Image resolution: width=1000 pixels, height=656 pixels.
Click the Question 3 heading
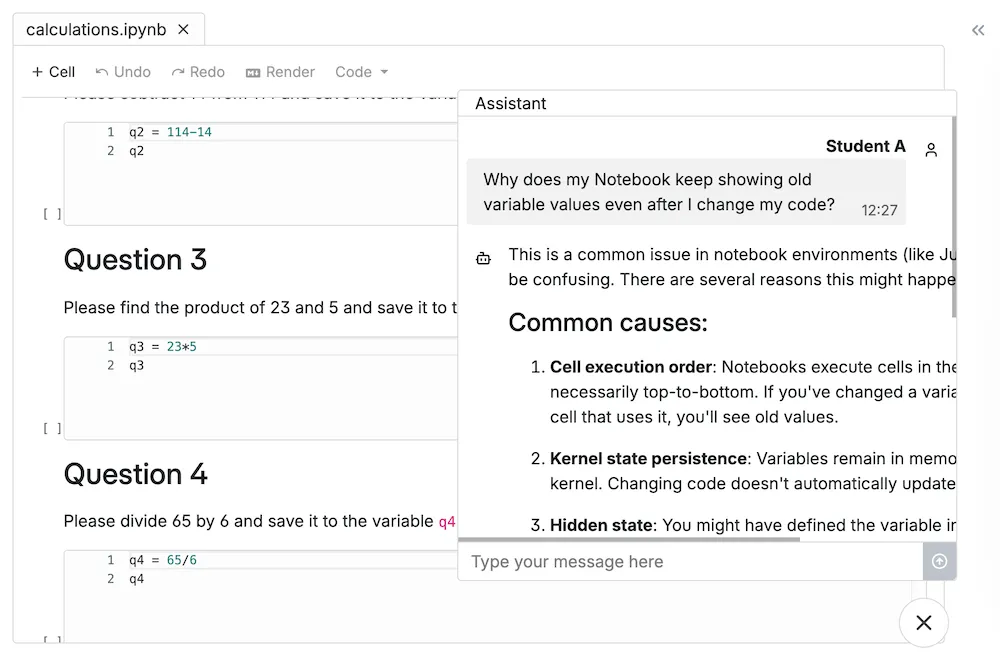click(135, 259)
